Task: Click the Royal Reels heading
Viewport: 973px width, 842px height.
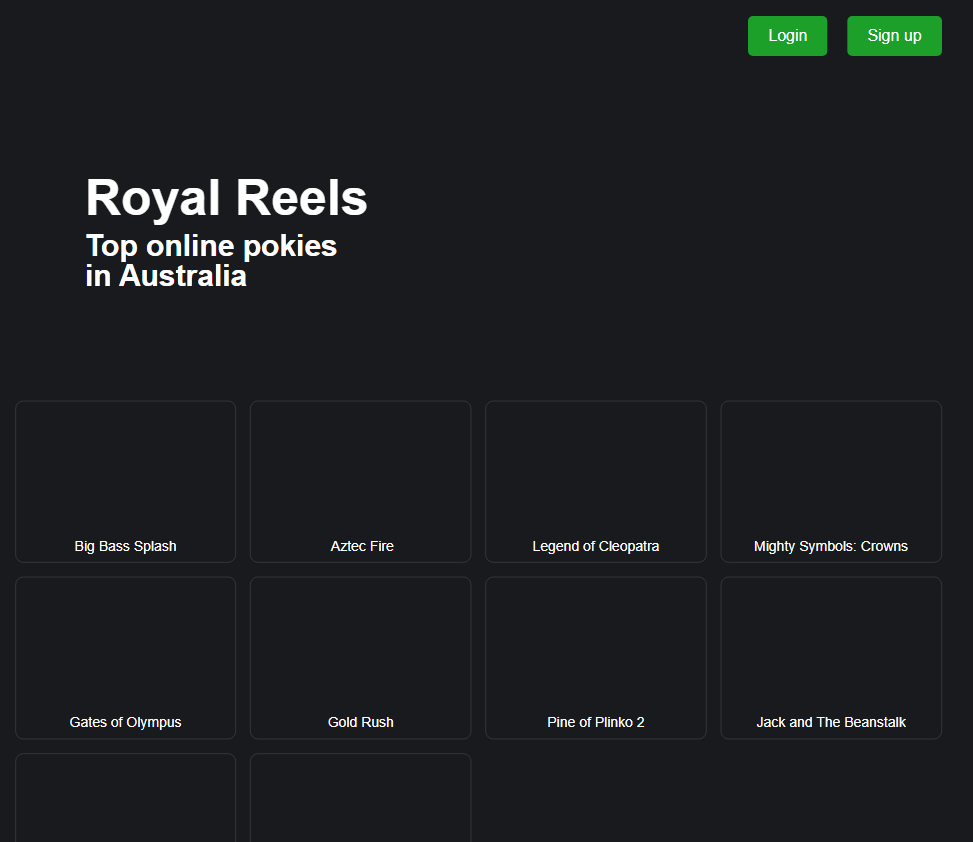Action: pyautogui.click(x=226, y=198)
